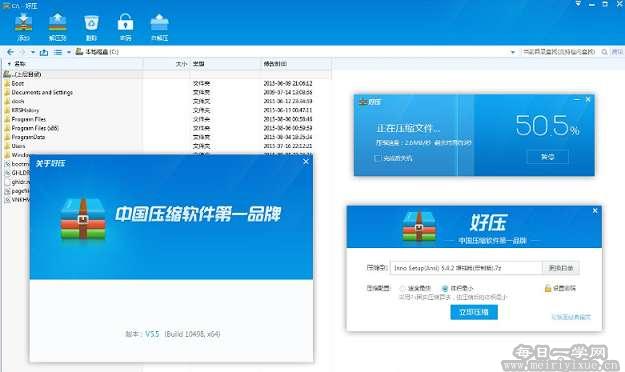
Task: Click the 50.5% progress indicator
Action: pos(547,125)
